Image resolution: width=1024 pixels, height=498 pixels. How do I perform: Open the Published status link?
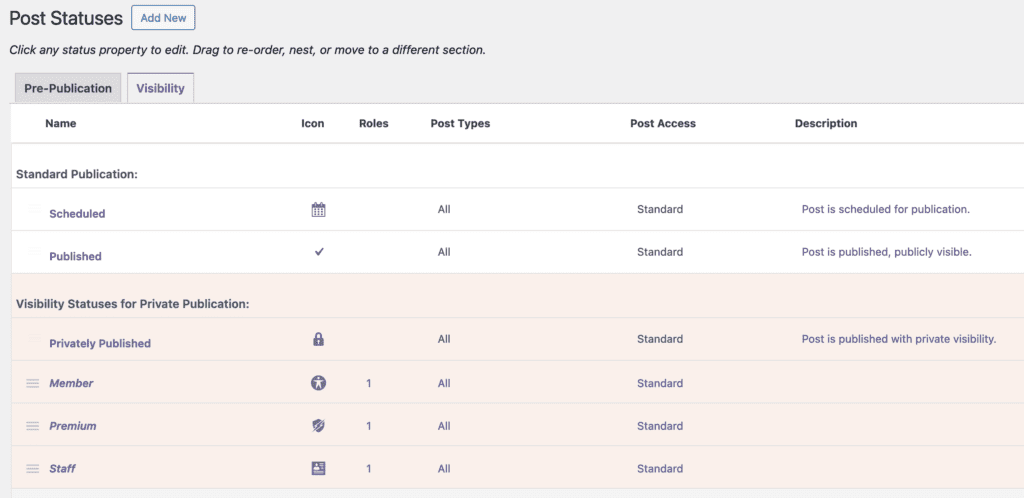pos(75,256)
